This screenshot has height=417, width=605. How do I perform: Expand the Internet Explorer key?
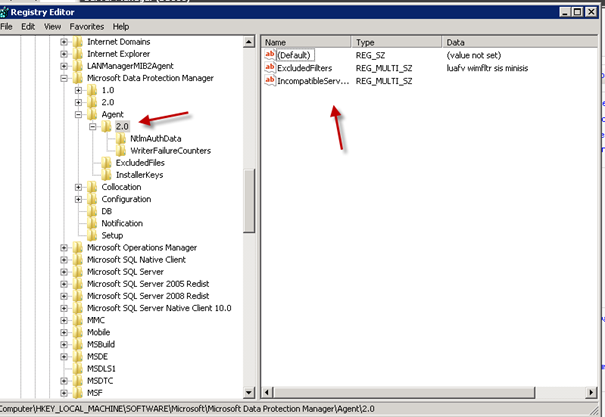pyautogui.click(x=64, y=54)
